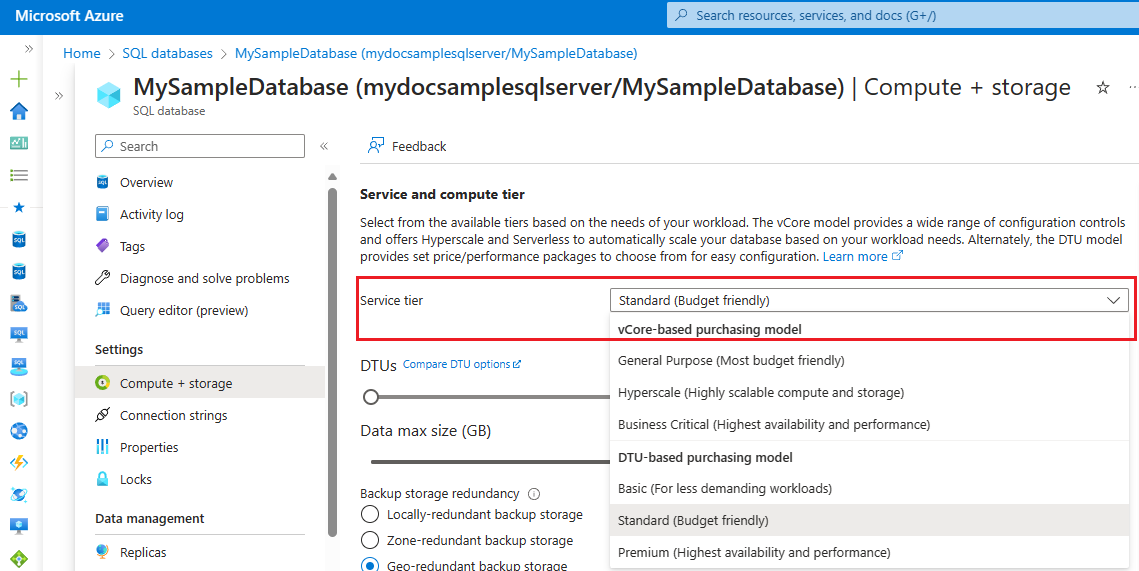
Task: Click the Replicas globe icon
Action: (x=102, y=552)
